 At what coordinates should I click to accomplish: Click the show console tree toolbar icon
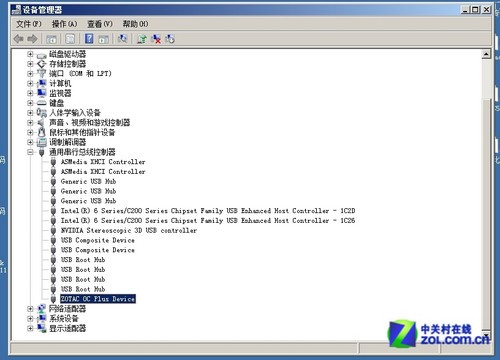click(51, 39)
